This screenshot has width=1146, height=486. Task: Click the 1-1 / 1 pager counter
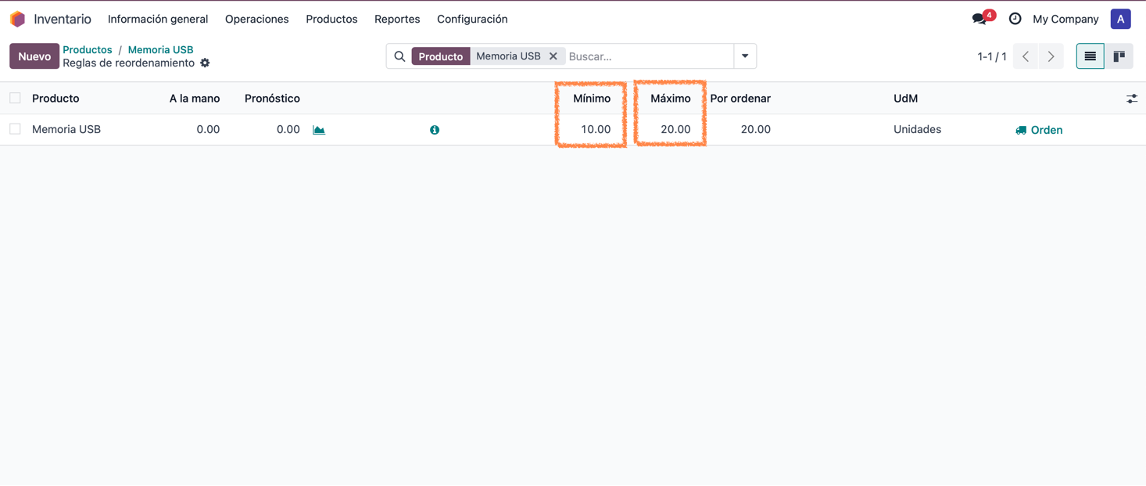pyautogui.click(x=992, y=56)
